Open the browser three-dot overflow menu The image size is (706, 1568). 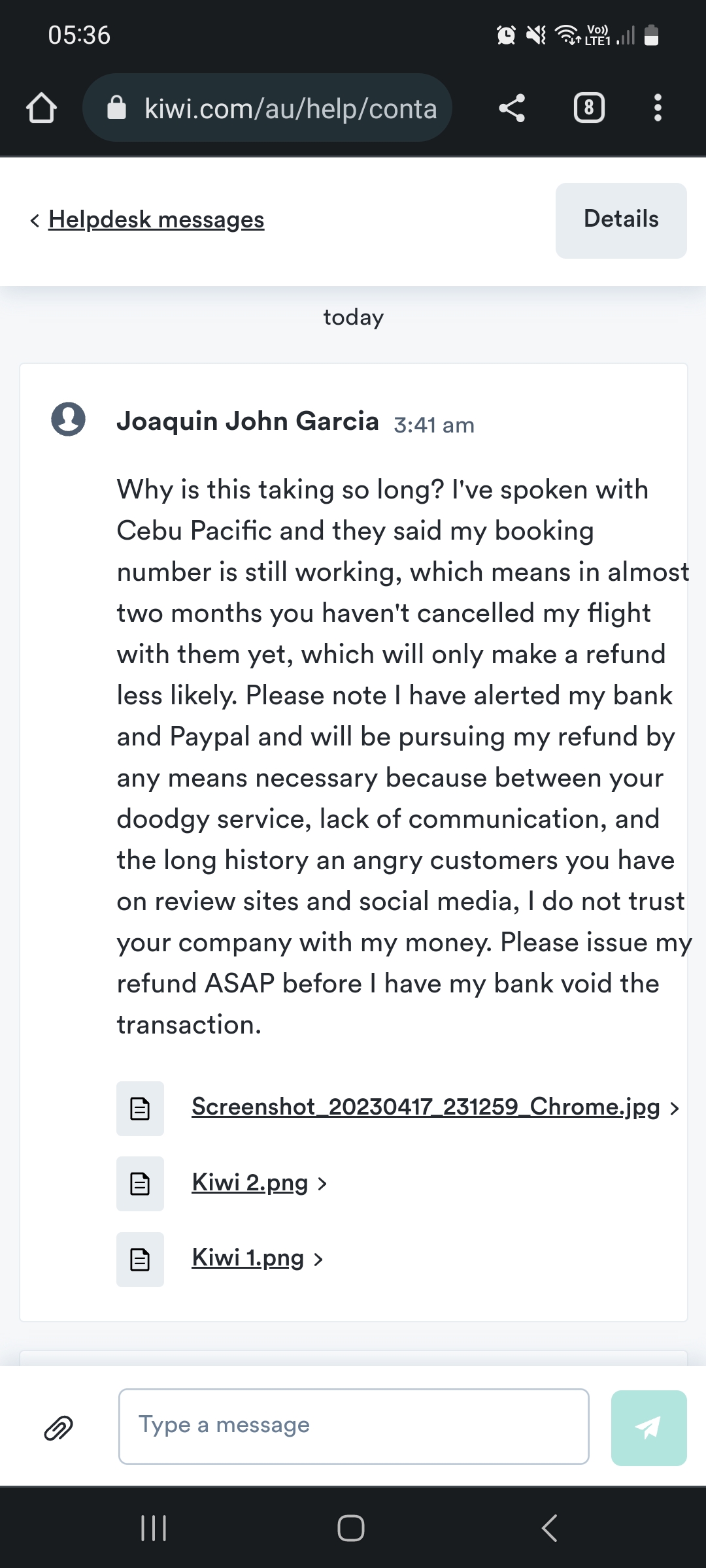pos(658,108)
